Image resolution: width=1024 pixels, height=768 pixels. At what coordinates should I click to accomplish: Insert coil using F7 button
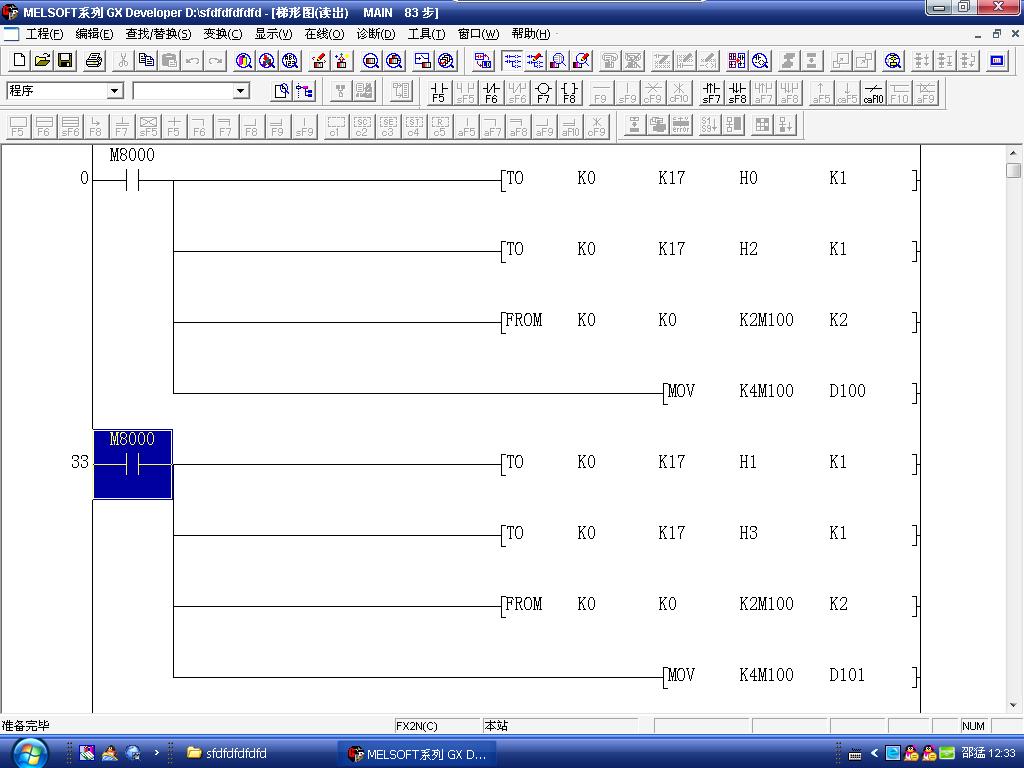point(543,93)
